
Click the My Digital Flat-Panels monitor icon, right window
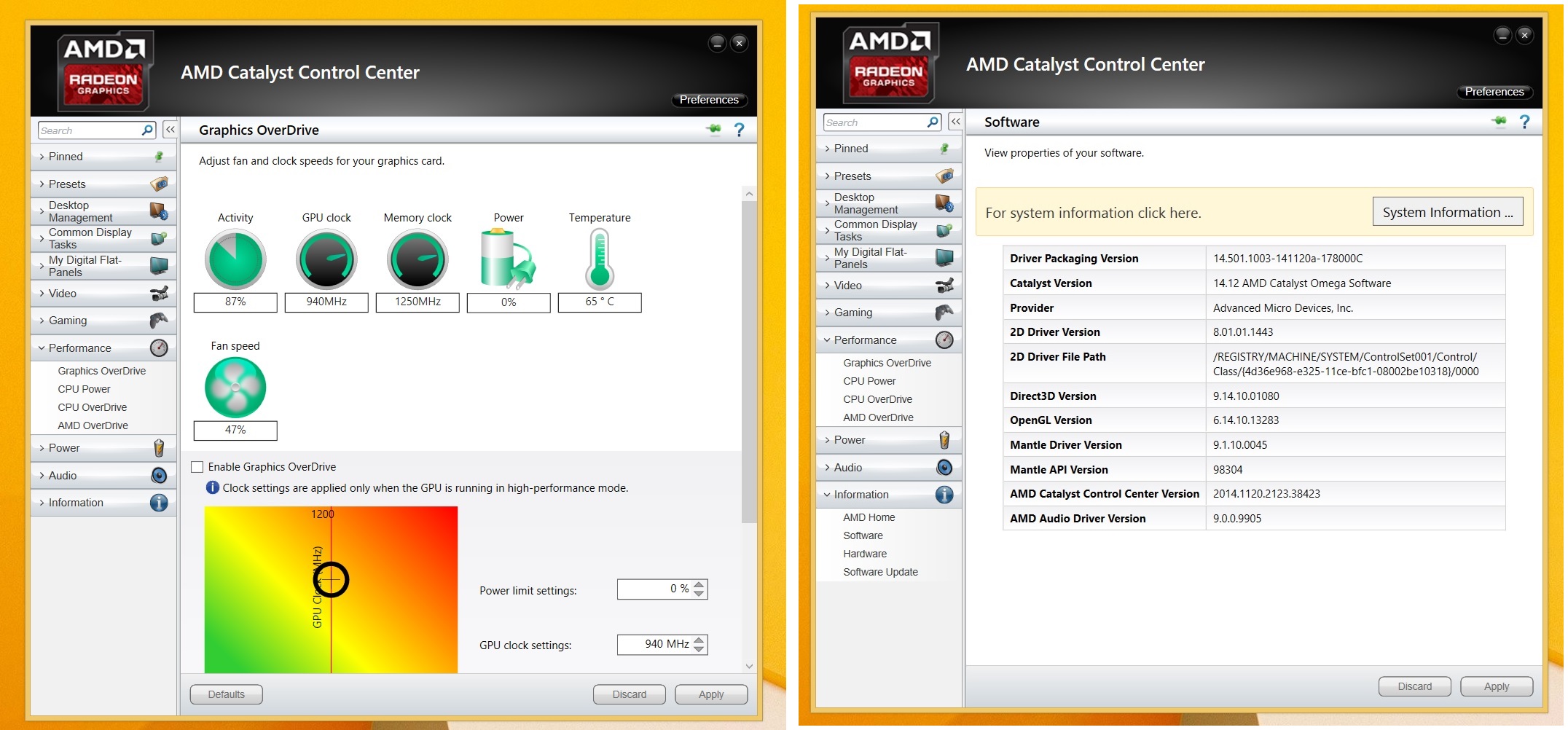coord(944,258)
